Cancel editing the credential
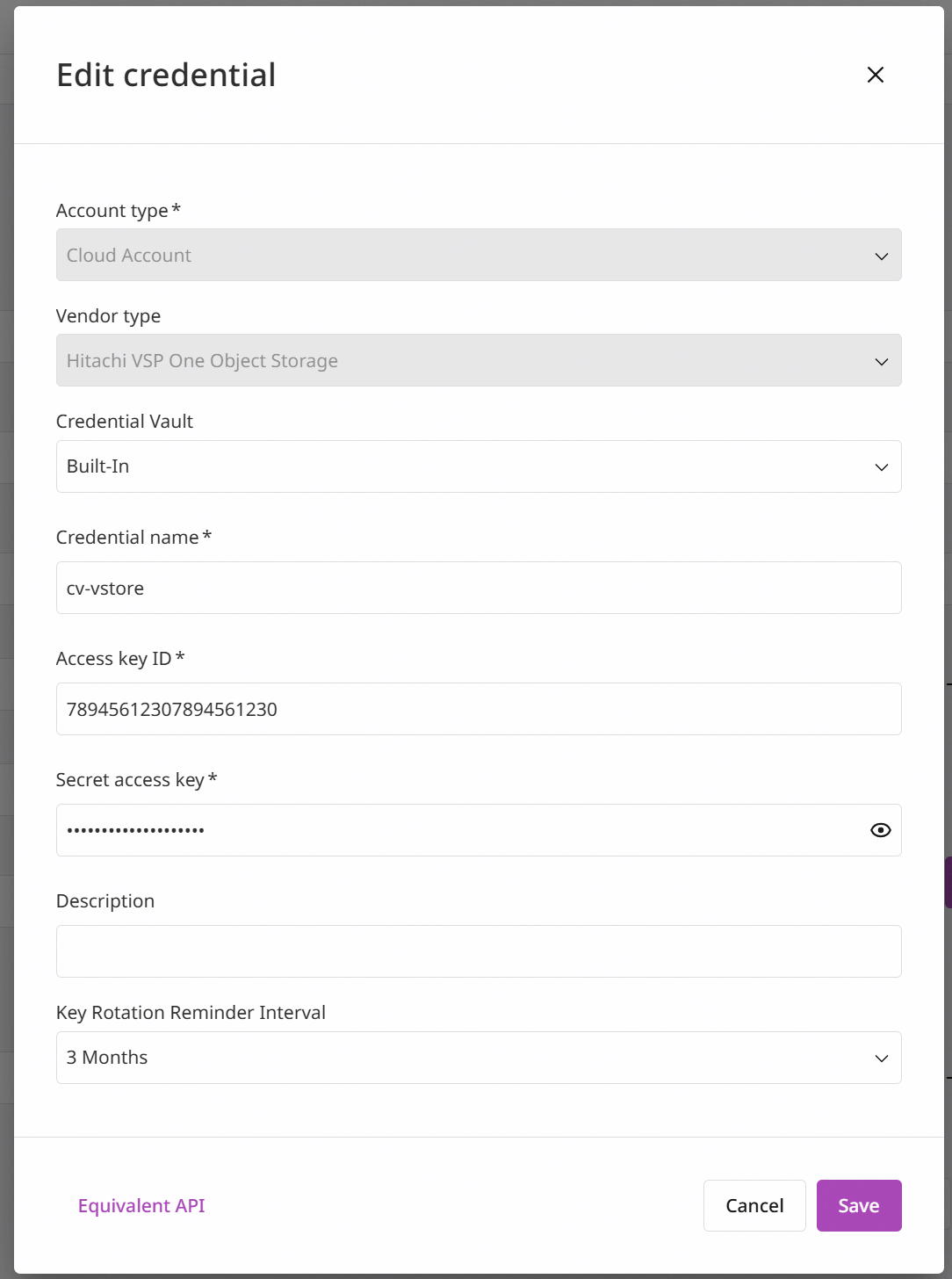Image resolution: width=952 pixels, height=1279 pixels. coord(754,1205)
